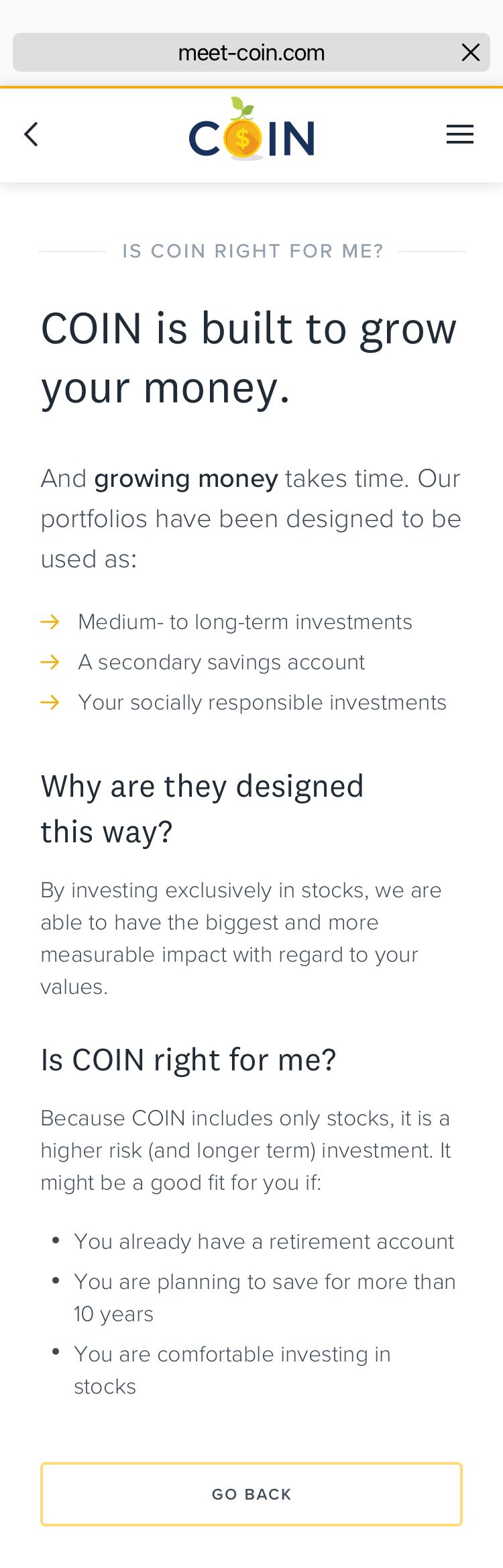Open the hamburger menu
This screenshot has width=503, height=1568.
coord(460,135)
